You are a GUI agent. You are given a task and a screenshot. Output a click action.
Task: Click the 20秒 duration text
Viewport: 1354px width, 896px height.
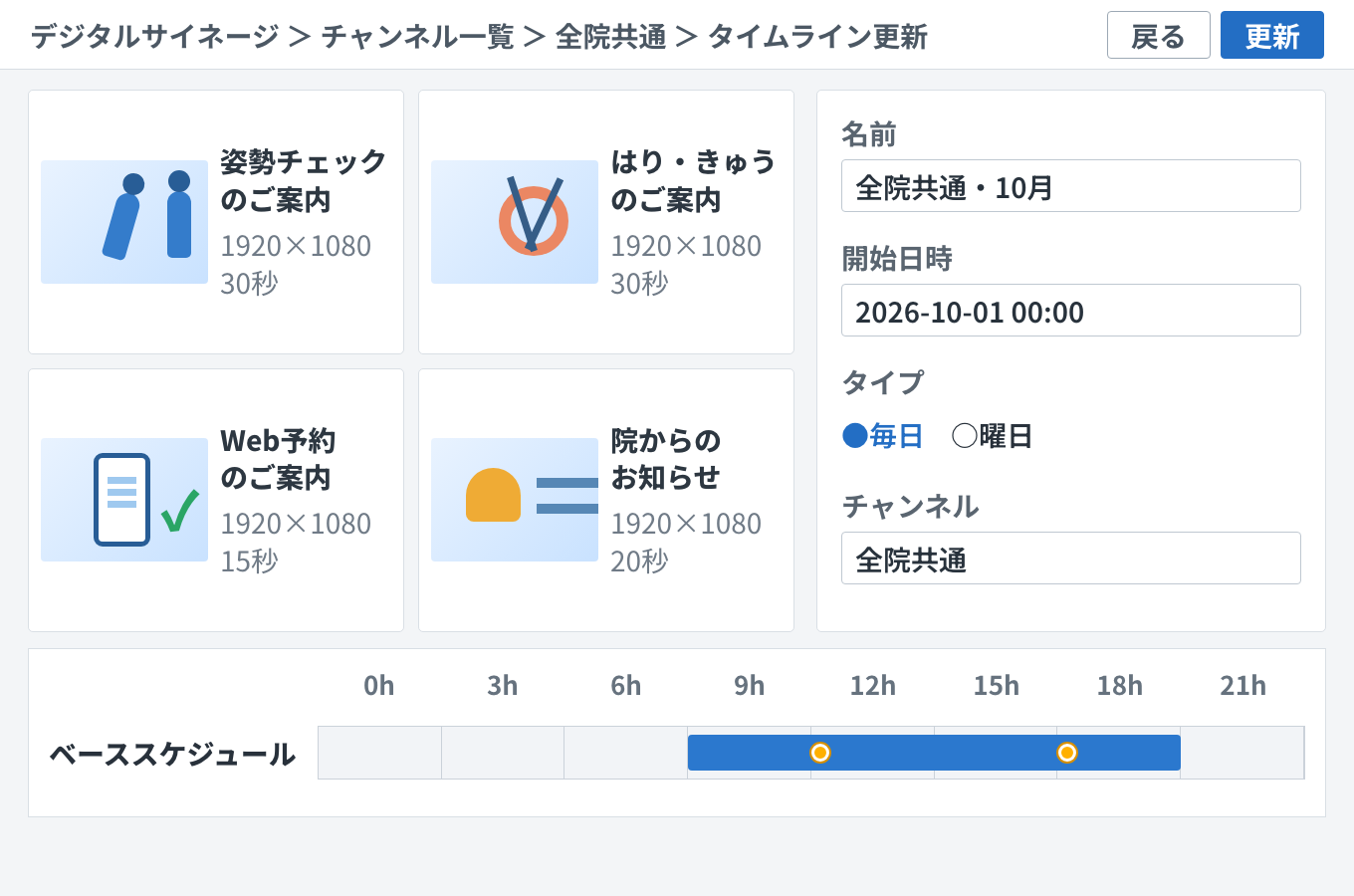tap(639, 561)
